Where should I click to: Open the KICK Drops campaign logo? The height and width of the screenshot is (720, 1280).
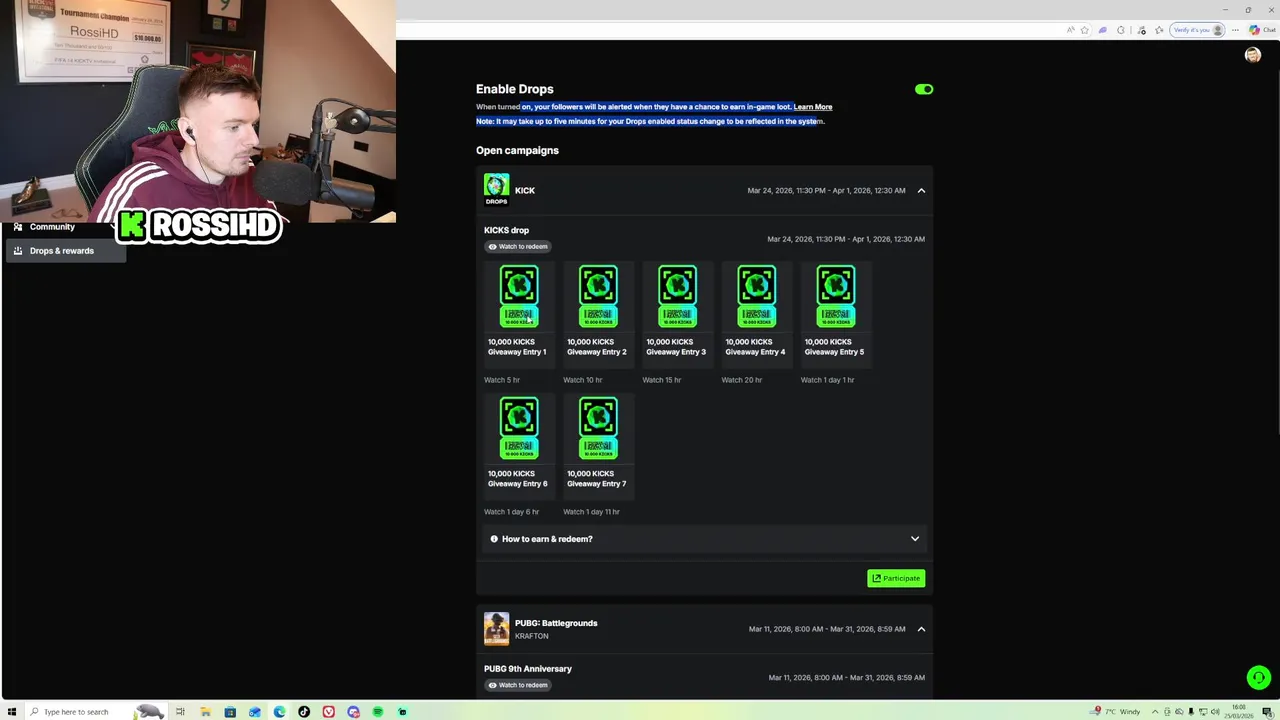tap(497, 190)
